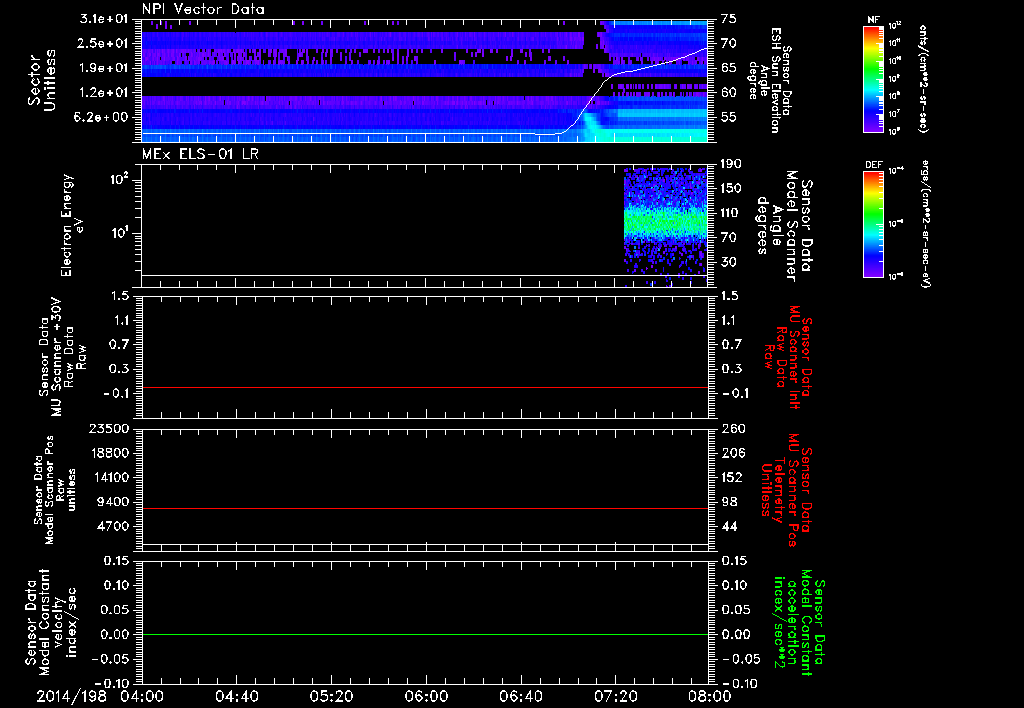This screenshot has height=708, width=1024.
Task: Click the 'Model Scanner Pos Raw unitless' axis label
Action: click(55, 490)
